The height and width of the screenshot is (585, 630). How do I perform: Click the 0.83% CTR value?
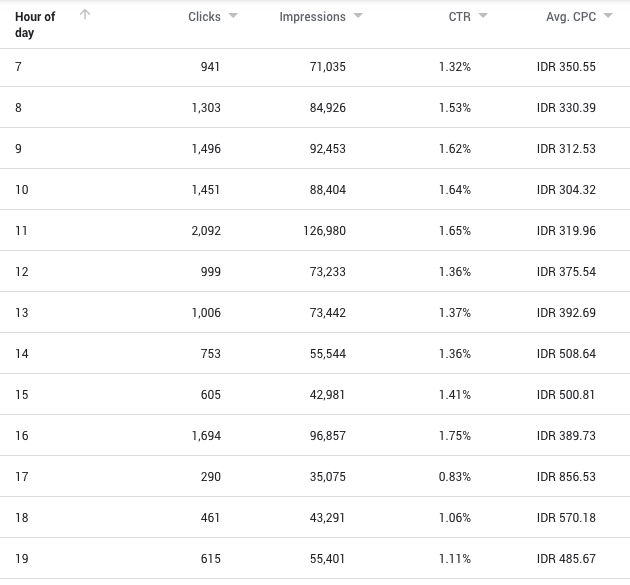coord(455,477)
